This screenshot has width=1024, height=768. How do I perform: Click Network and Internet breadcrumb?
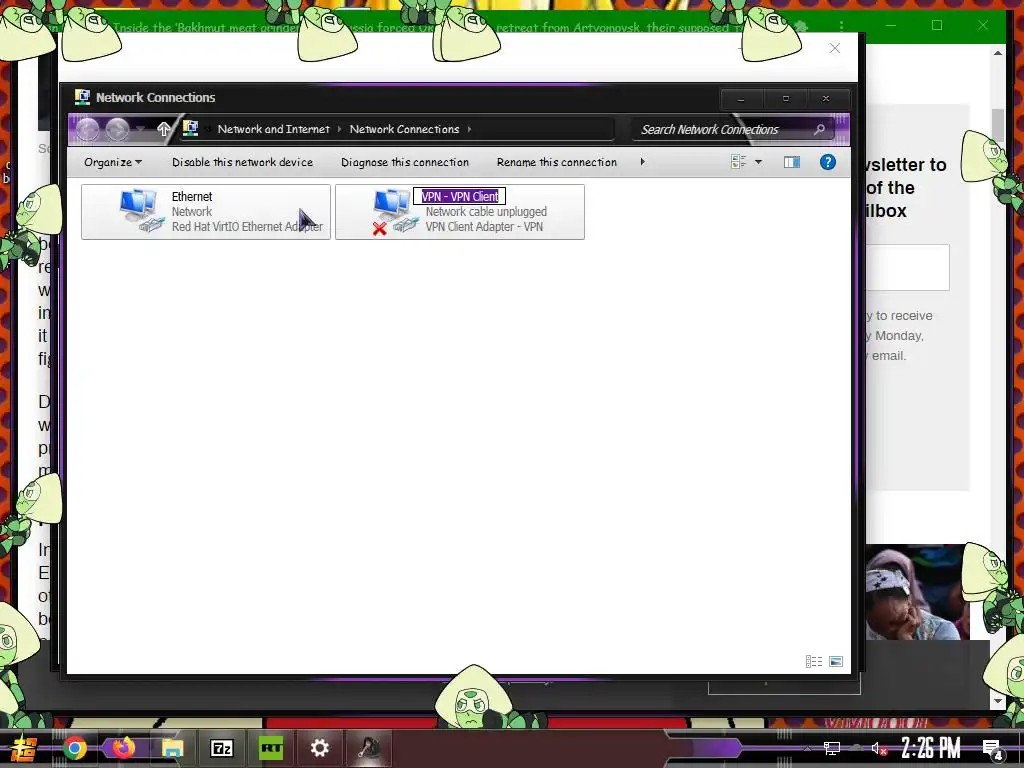tap(273, 129)
